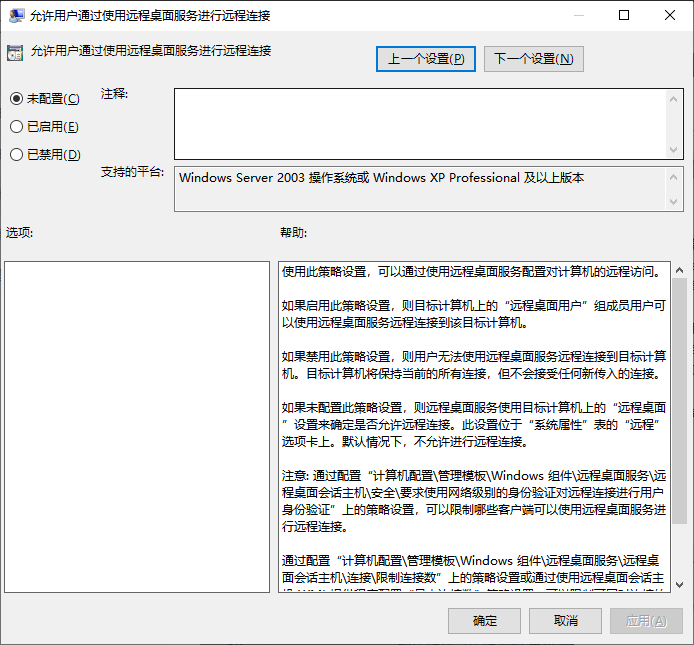The image size is (694, 645).
Task: Click the help panel scrollbar thumb
Action: click(x=680, y=401)
